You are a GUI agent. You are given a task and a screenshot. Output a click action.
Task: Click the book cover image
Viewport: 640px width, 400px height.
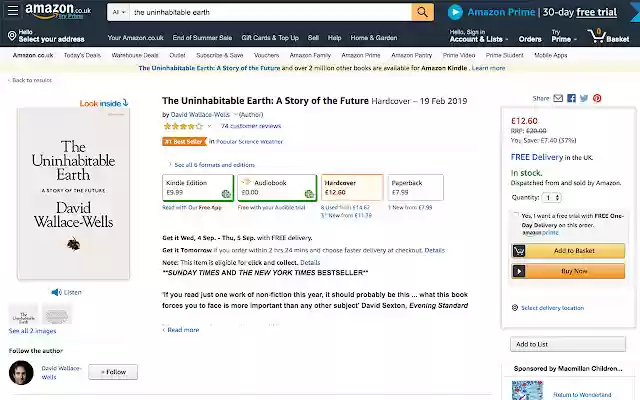pyautogui.click(x=73, y=194)
